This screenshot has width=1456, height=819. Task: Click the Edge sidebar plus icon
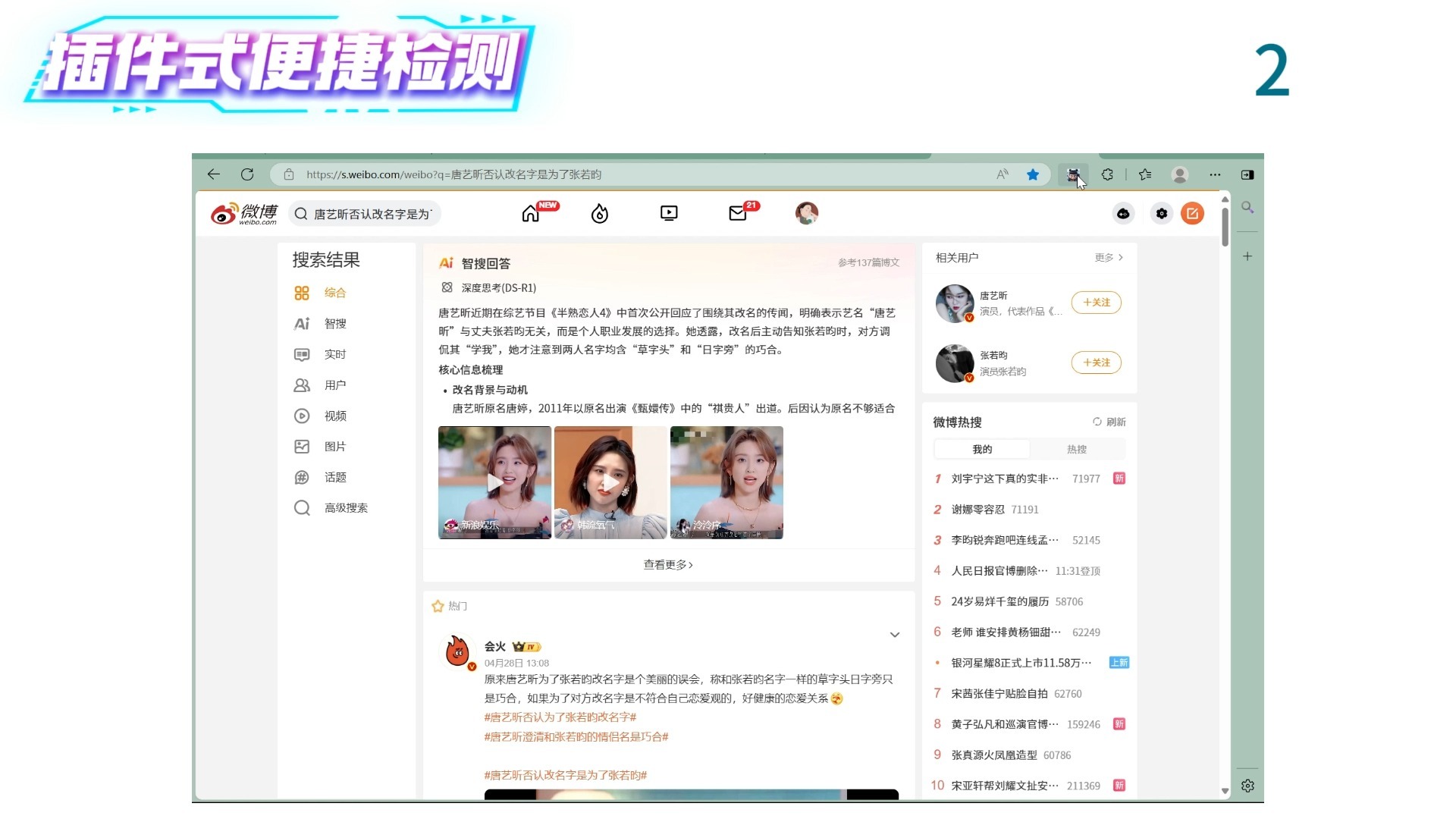(1247, 256)
